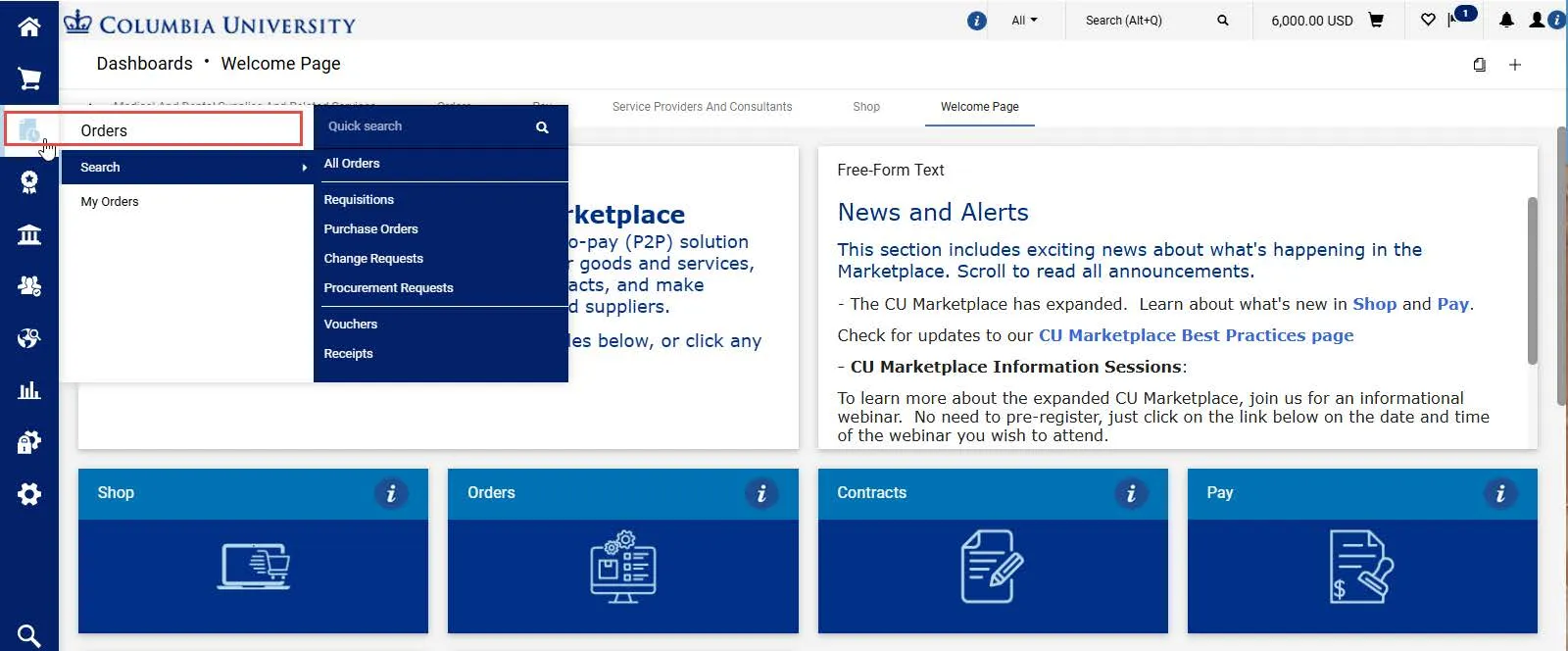The width and height of the screenshot is (1568, 651).
Task: Select All Orders in submenu
Action: 352,164
